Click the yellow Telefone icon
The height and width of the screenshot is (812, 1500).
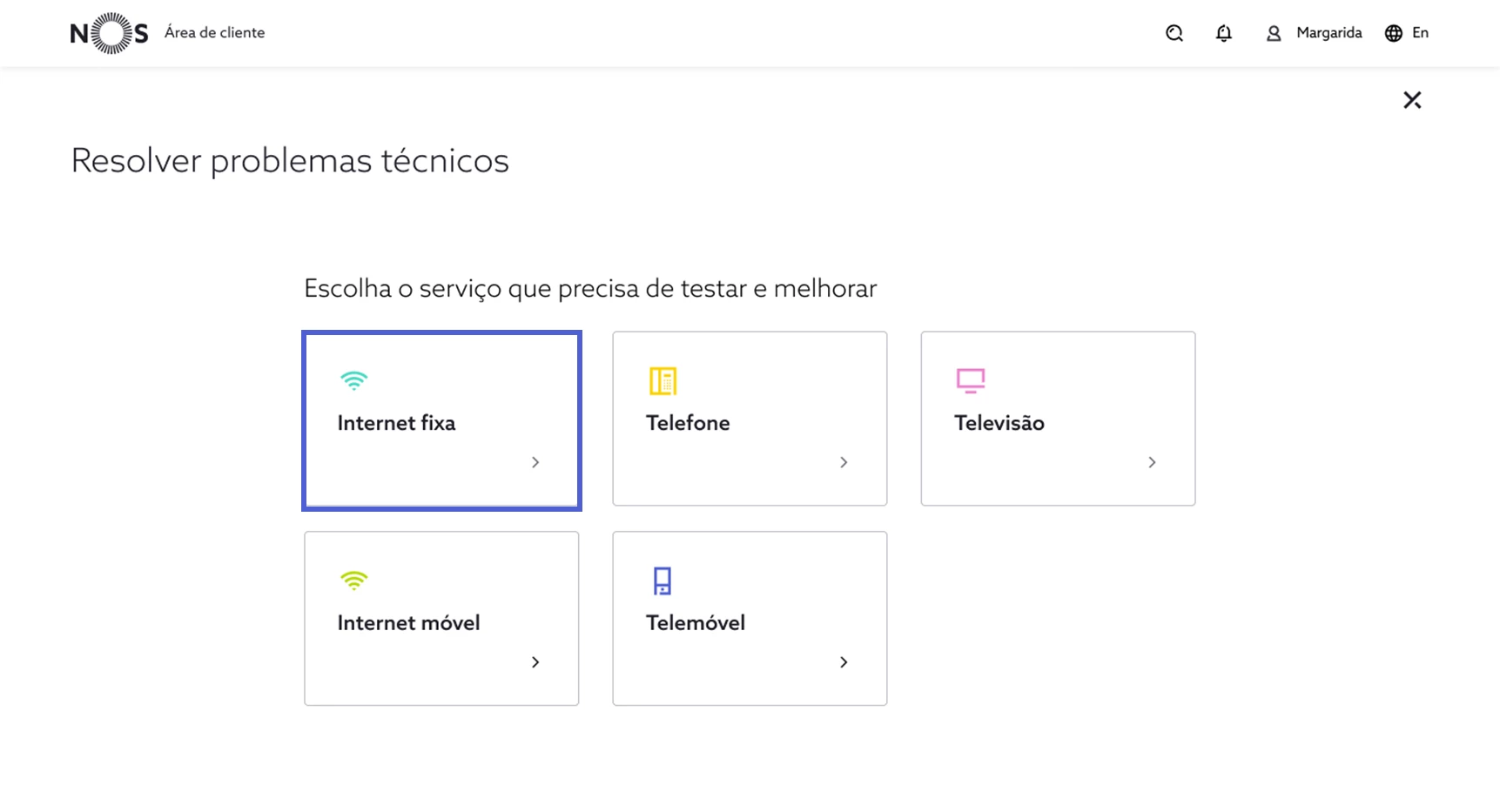pyautogui.click(x=663, y=380)
